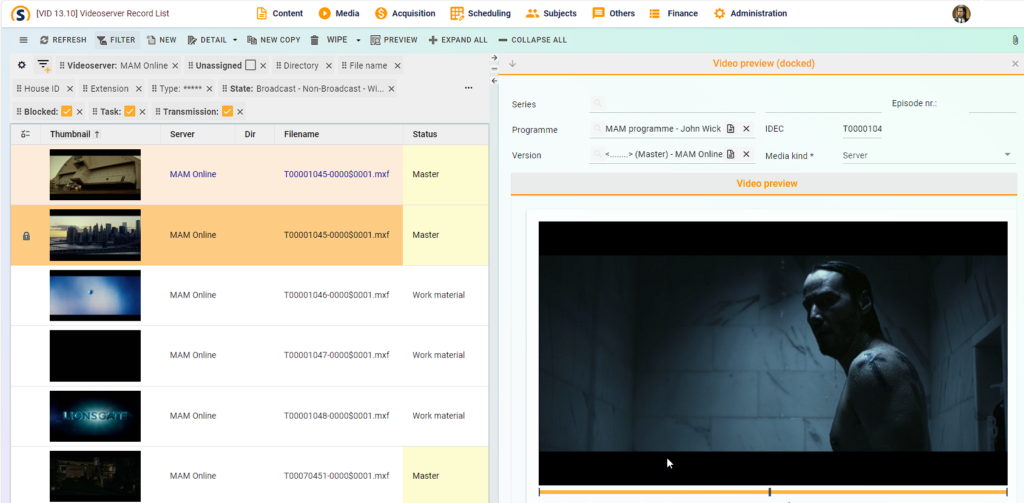Screen dimensions: 1024x503
Task: Open the Content menu
Action: tap(280, 13)
